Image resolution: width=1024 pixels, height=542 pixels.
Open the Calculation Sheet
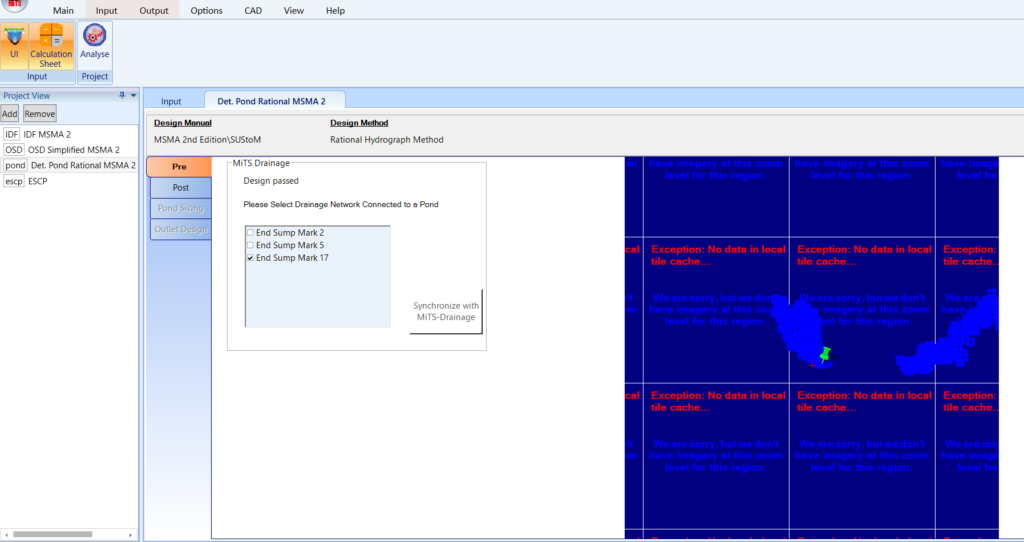[50, 46]
